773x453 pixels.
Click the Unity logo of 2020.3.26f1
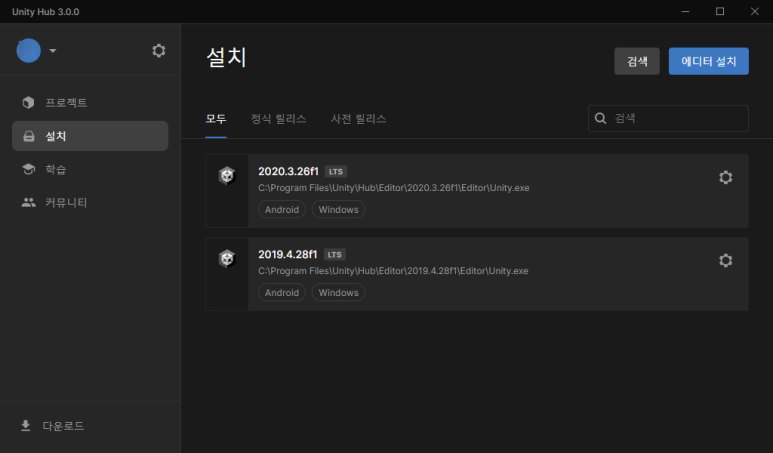pyautogui.click(x=227, y=175)
